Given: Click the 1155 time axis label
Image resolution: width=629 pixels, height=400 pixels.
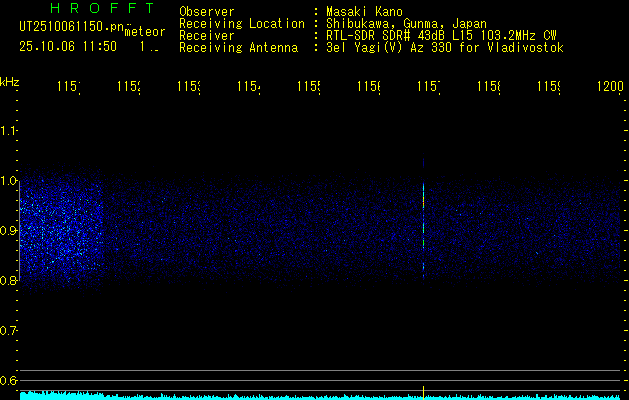Looking at the screenshot, I should [x=308, y=86].
